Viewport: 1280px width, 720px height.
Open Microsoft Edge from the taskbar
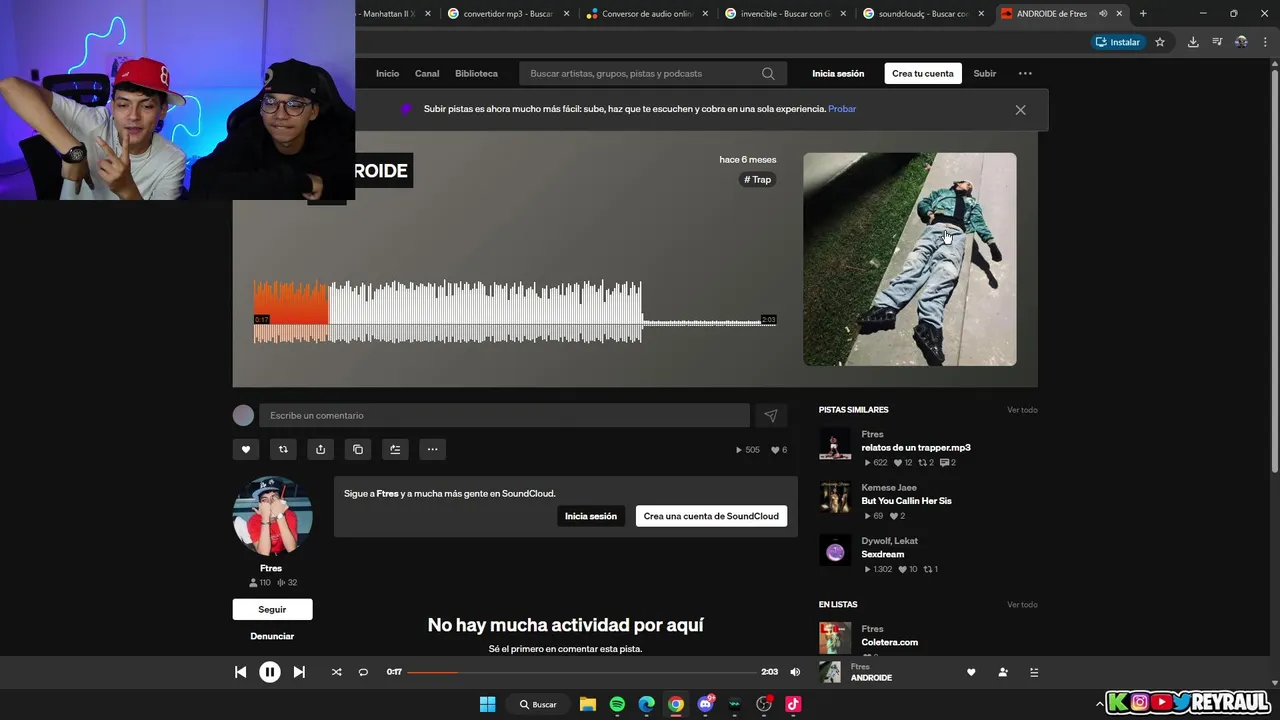[x=646, y=704]
